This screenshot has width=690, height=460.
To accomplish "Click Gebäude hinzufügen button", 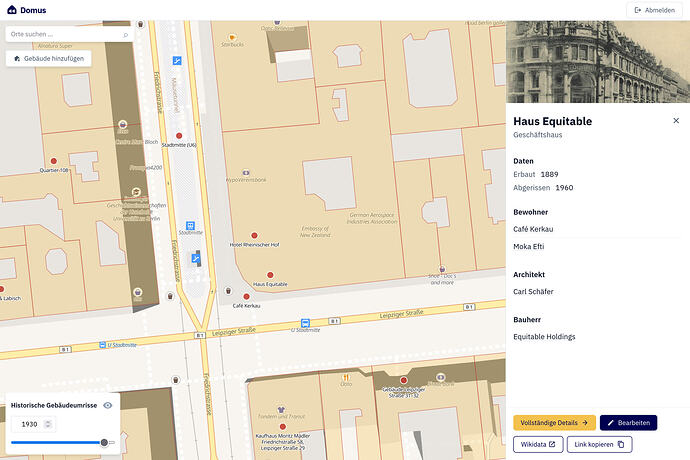I will click(49, 59).
